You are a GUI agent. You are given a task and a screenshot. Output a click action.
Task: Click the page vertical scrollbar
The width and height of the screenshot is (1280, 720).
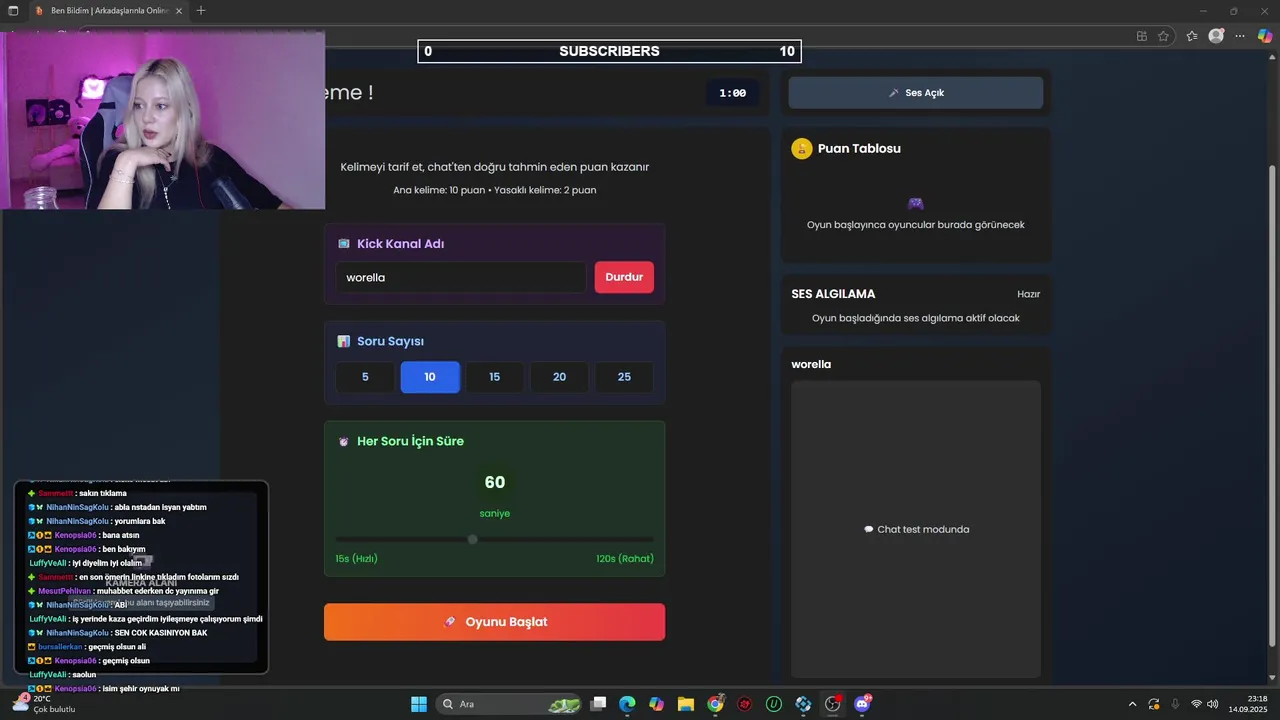pos(1273,405)
